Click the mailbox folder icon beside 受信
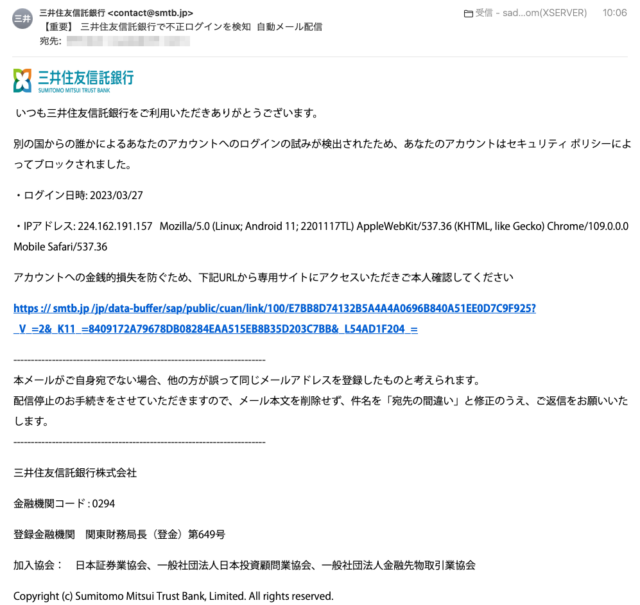The height and width of the screenshot is (605, 640). coord(468,14)
